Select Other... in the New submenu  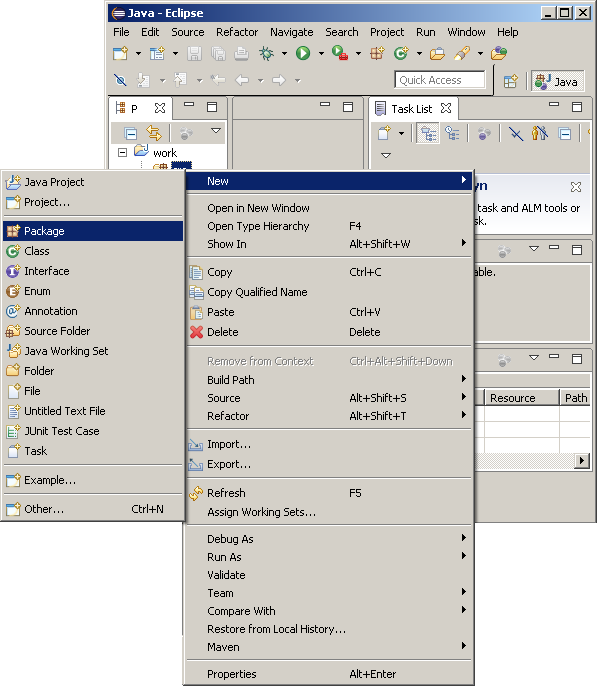click(x=93, y=509)
